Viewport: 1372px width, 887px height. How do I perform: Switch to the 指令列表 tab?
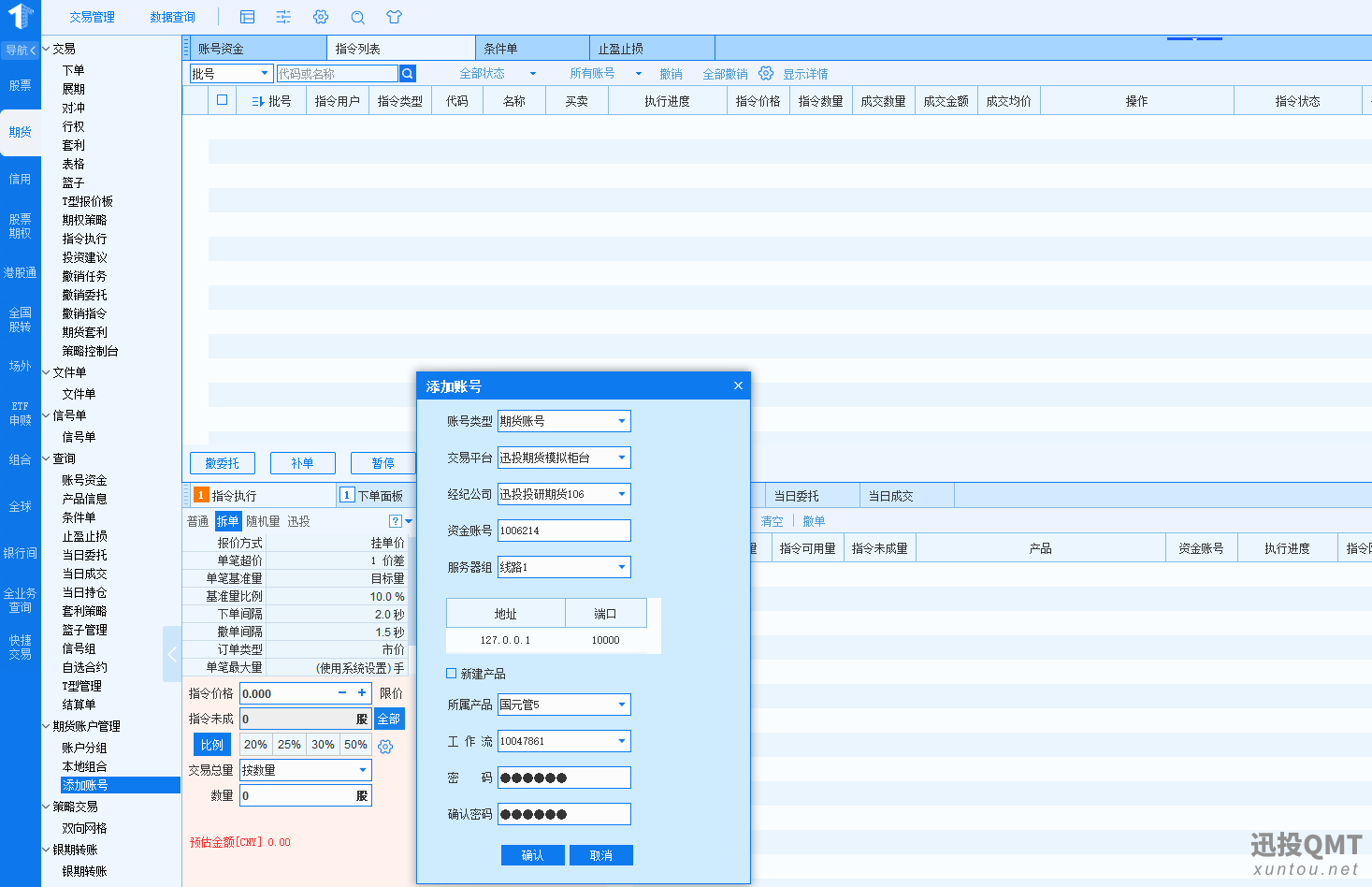(401, 48)
